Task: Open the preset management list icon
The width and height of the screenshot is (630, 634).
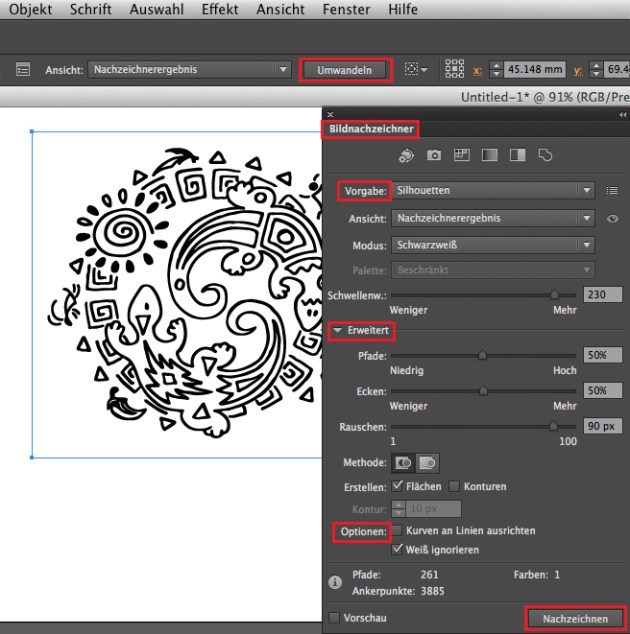Action: [612, 190]
